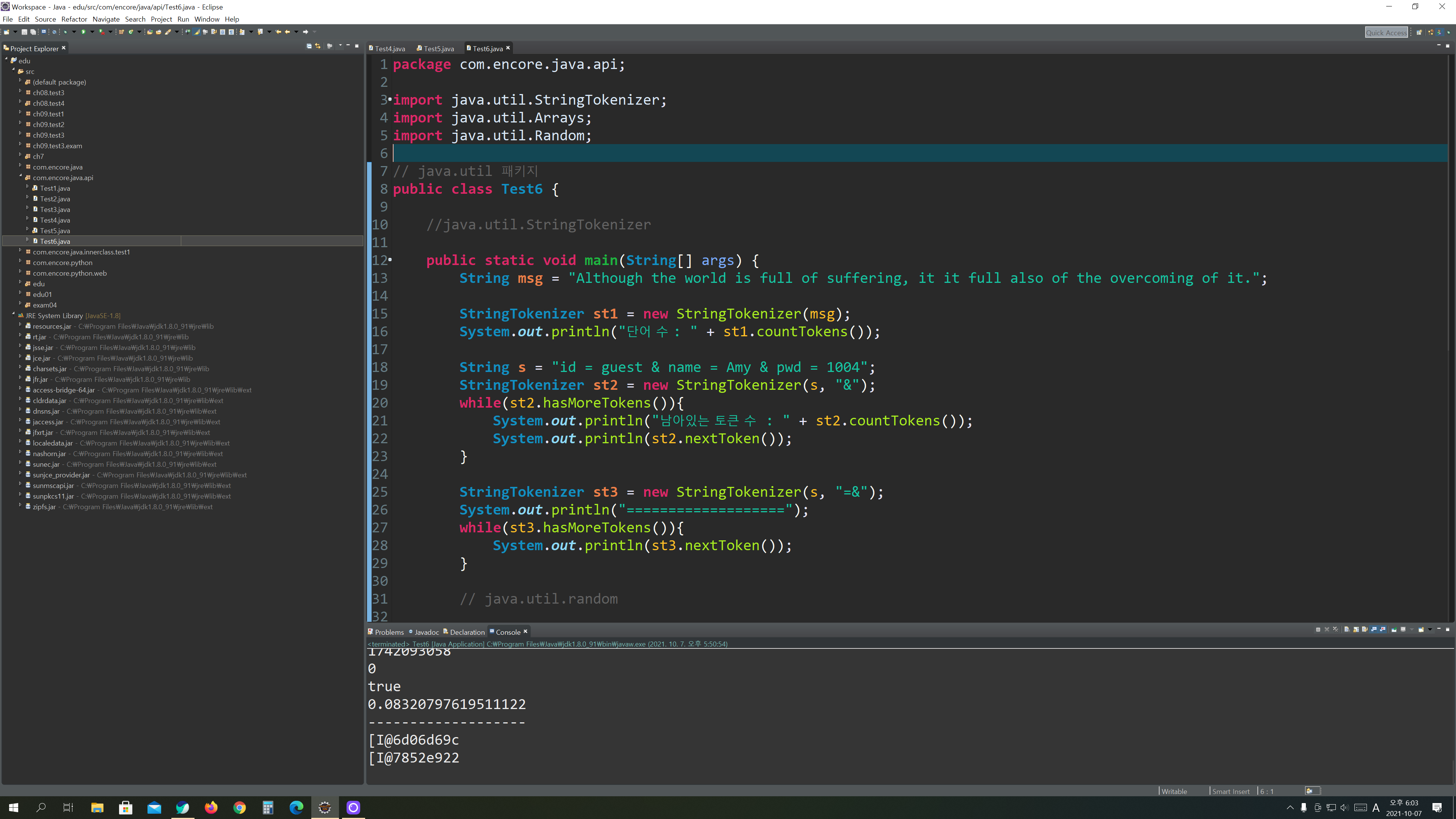
Task: Collapse the JRE System Library node
Action: [14, 314]
